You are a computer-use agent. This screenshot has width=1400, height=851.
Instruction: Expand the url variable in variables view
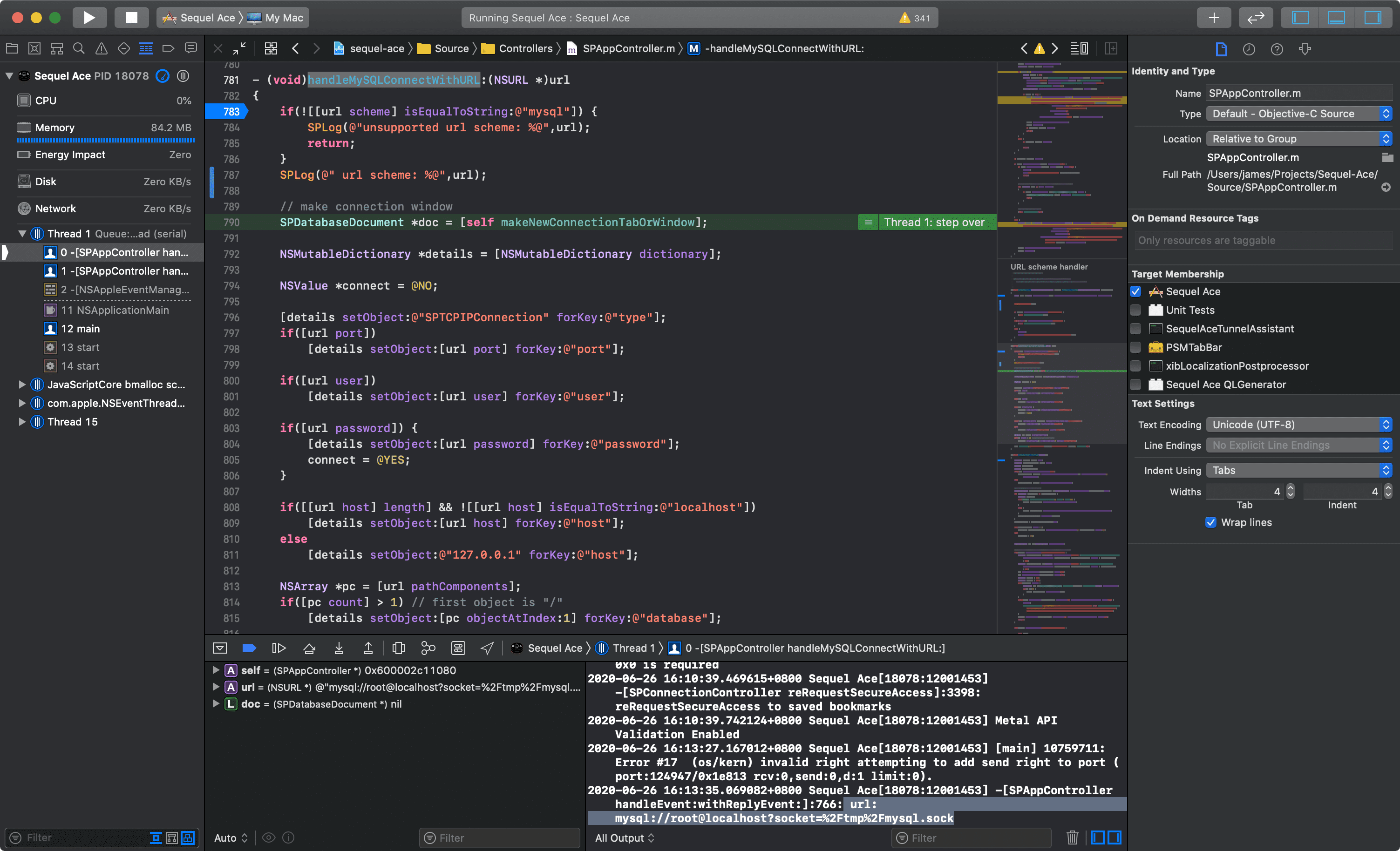pos(216,687)
